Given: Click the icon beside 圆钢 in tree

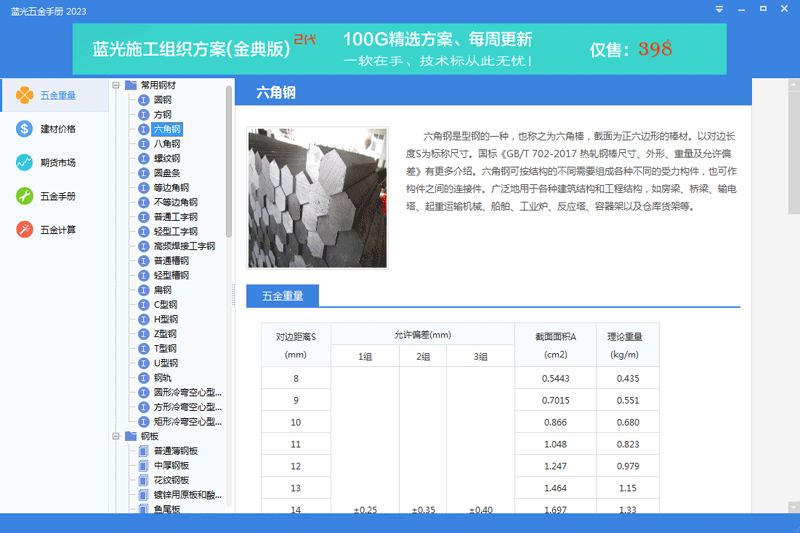Looking at the screenshot, I should click(x=144, y=100).
